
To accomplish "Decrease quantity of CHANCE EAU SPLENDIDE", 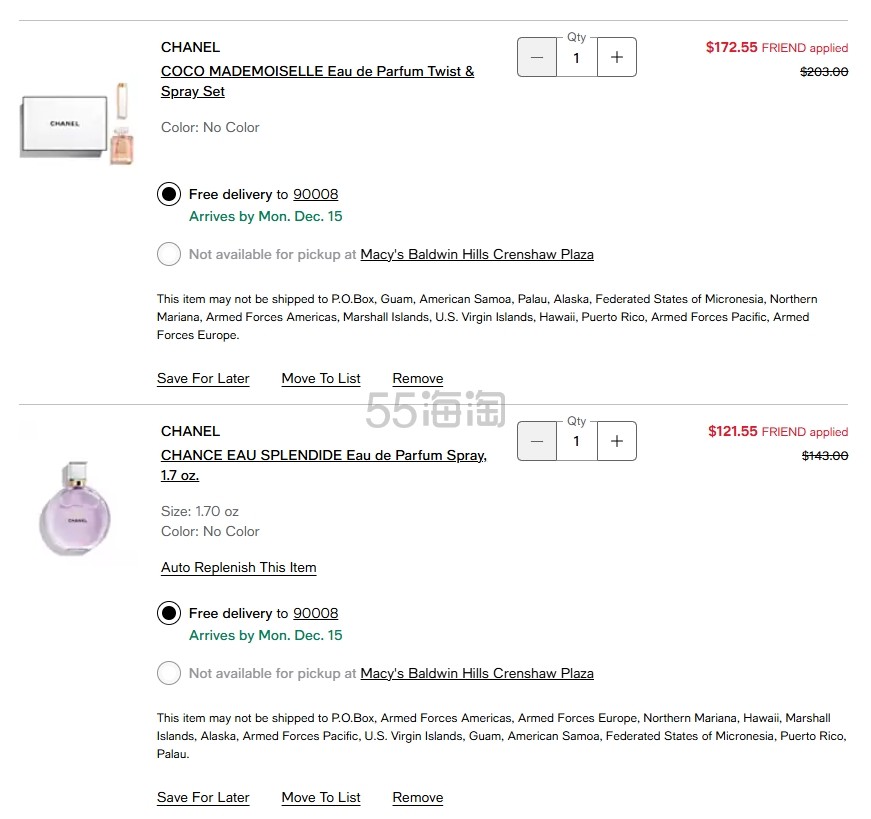I will (537, 441).
